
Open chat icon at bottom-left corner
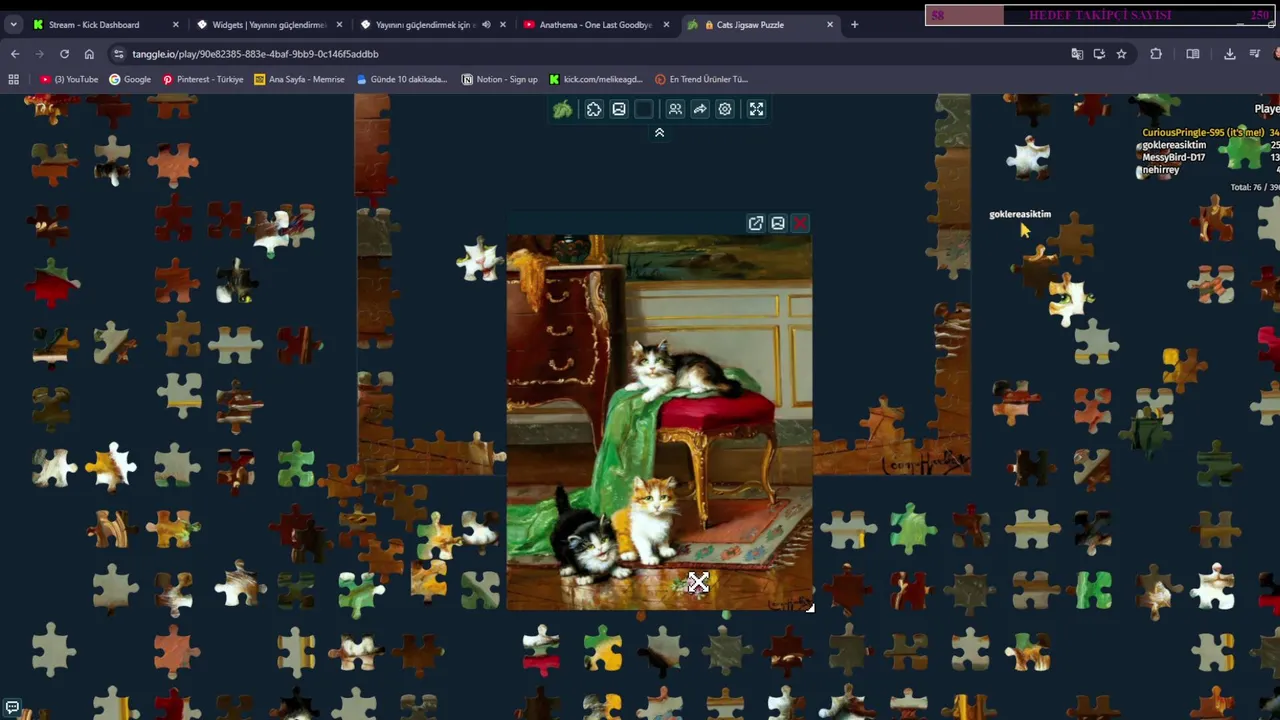12,707
